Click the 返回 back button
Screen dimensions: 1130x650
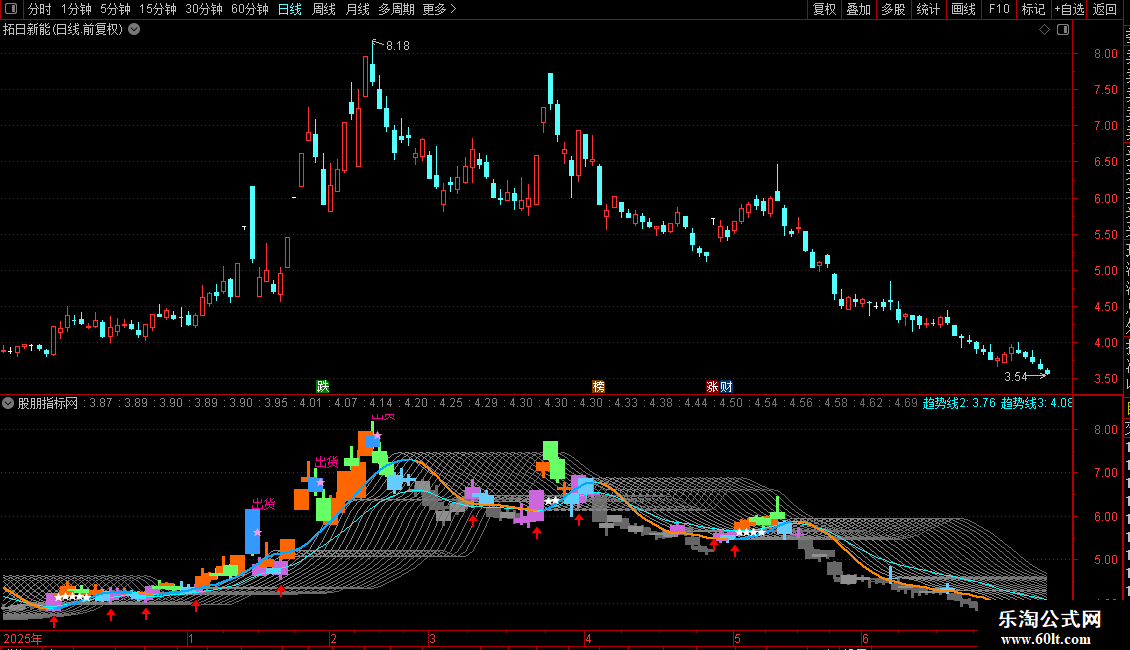click(1104, 9)
